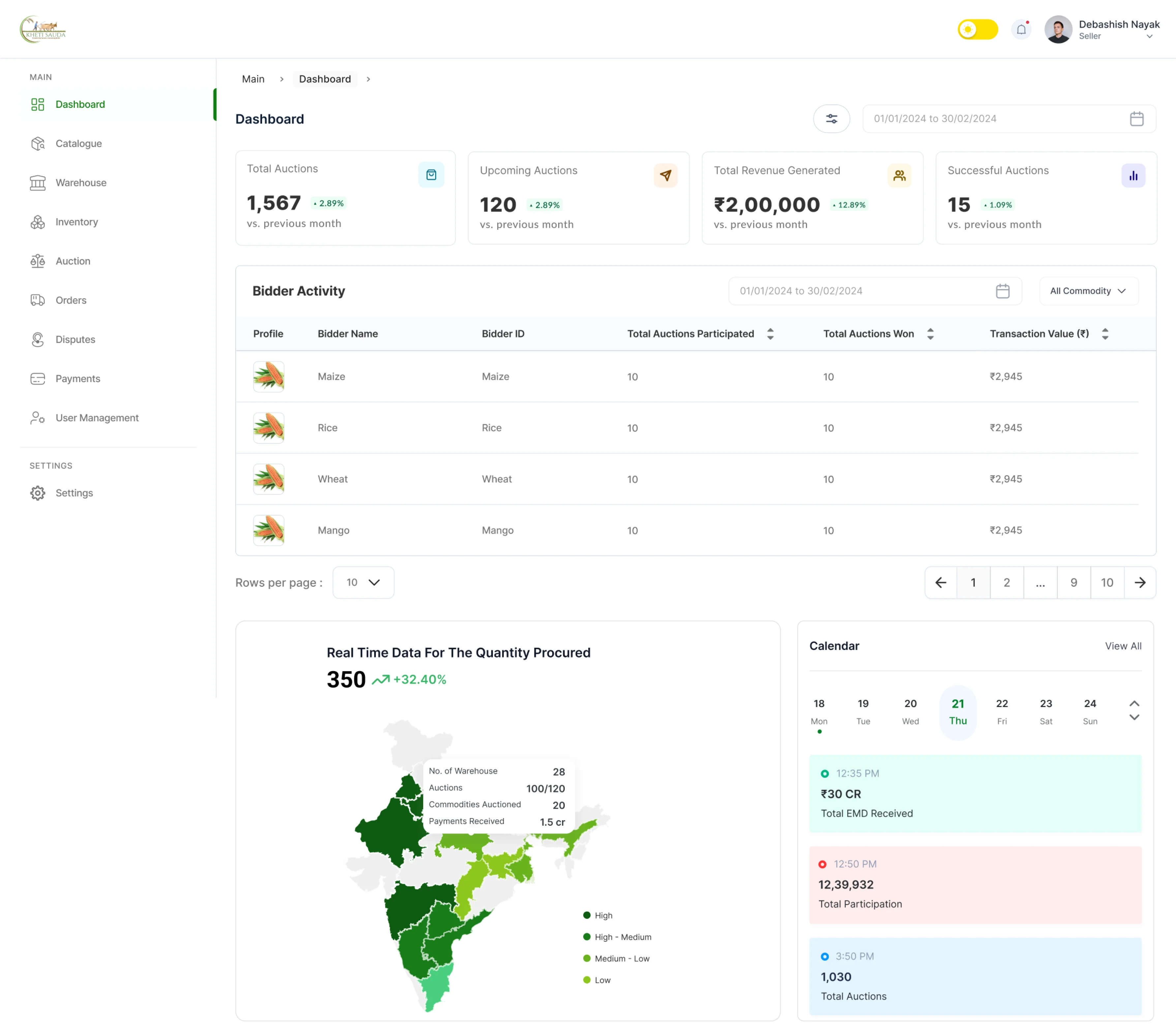
Task: Click View All in Calendar panel
Action: pyautogui.click(x=1123, y=646)
